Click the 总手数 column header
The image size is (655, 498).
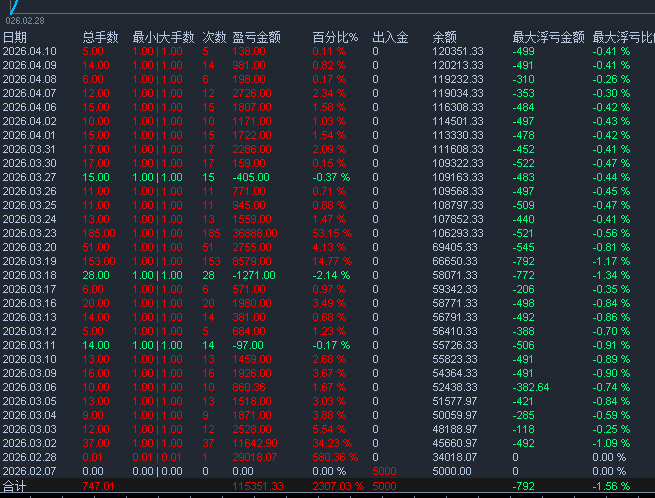pos(100,37)
